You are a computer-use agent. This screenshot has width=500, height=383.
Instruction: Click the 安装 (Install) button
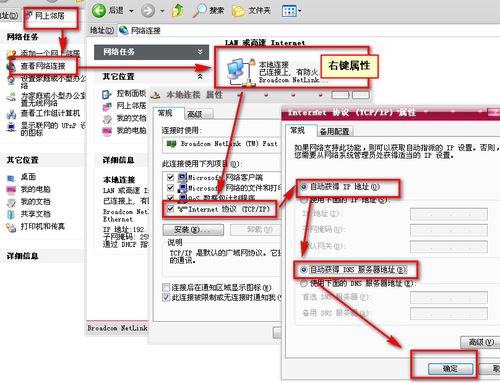click(193, 230)
